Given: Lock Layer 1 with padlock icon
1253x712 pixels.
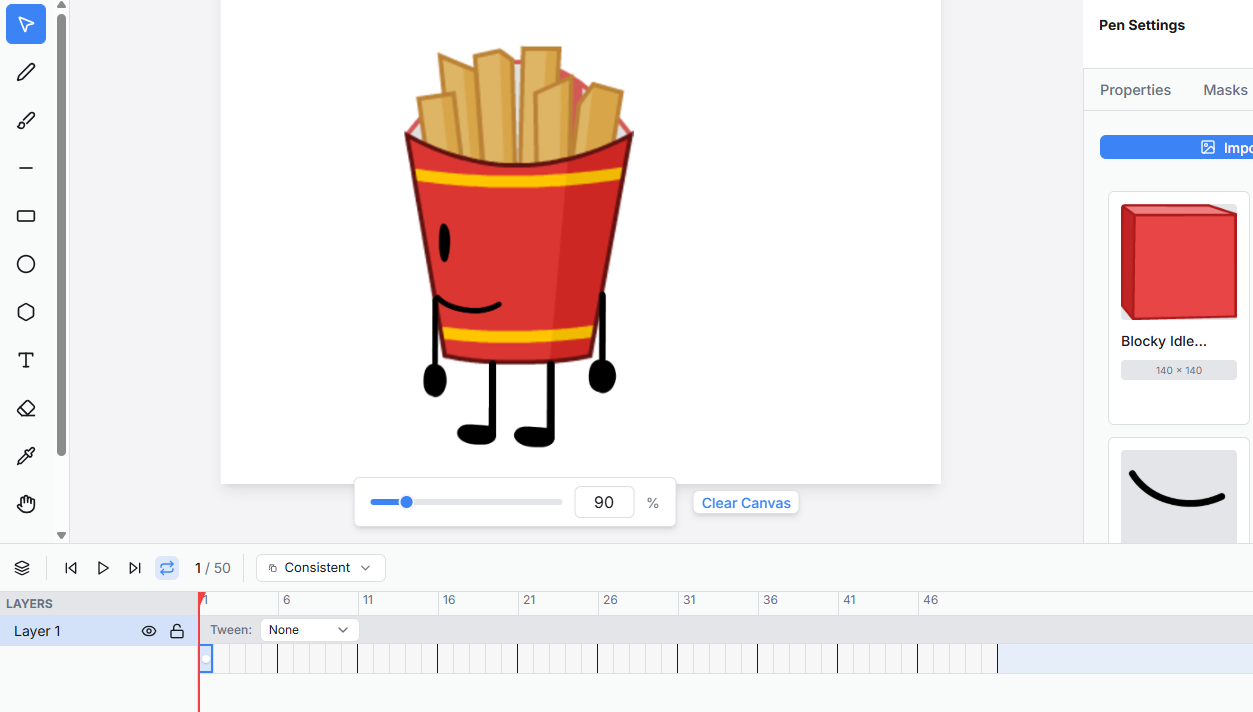Looking at the screenshot, I should pos(177,631).
